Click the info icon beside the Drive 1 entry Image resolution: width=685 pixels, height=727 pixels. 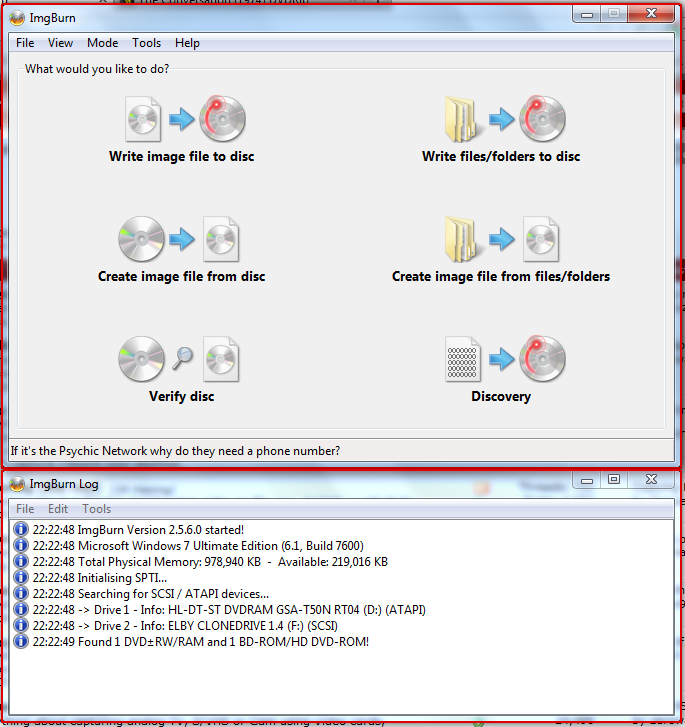(20, 609)
